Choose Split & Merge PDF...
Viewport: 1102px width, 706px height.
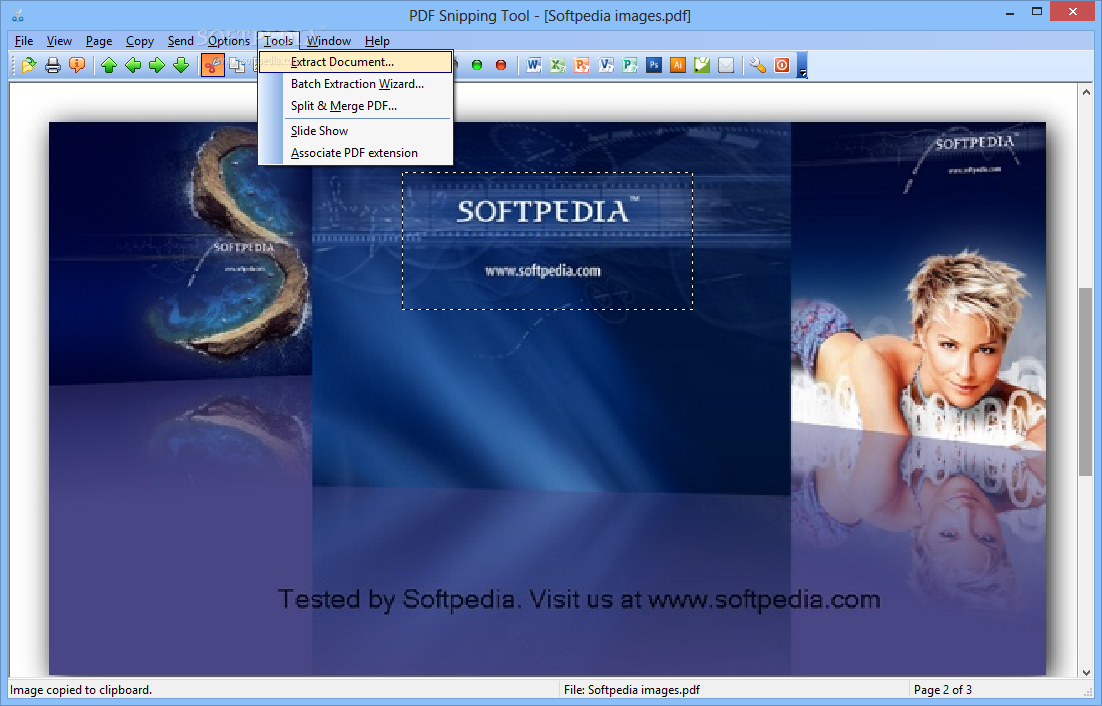point(356,106)
